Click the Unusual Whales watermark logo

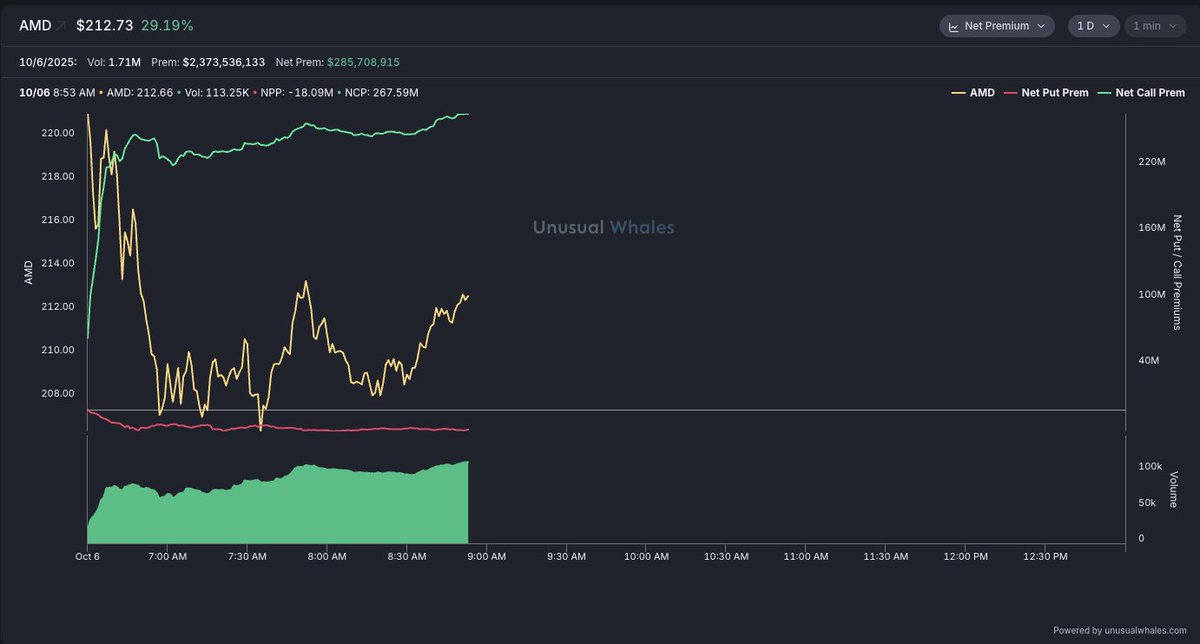point(603,228)
